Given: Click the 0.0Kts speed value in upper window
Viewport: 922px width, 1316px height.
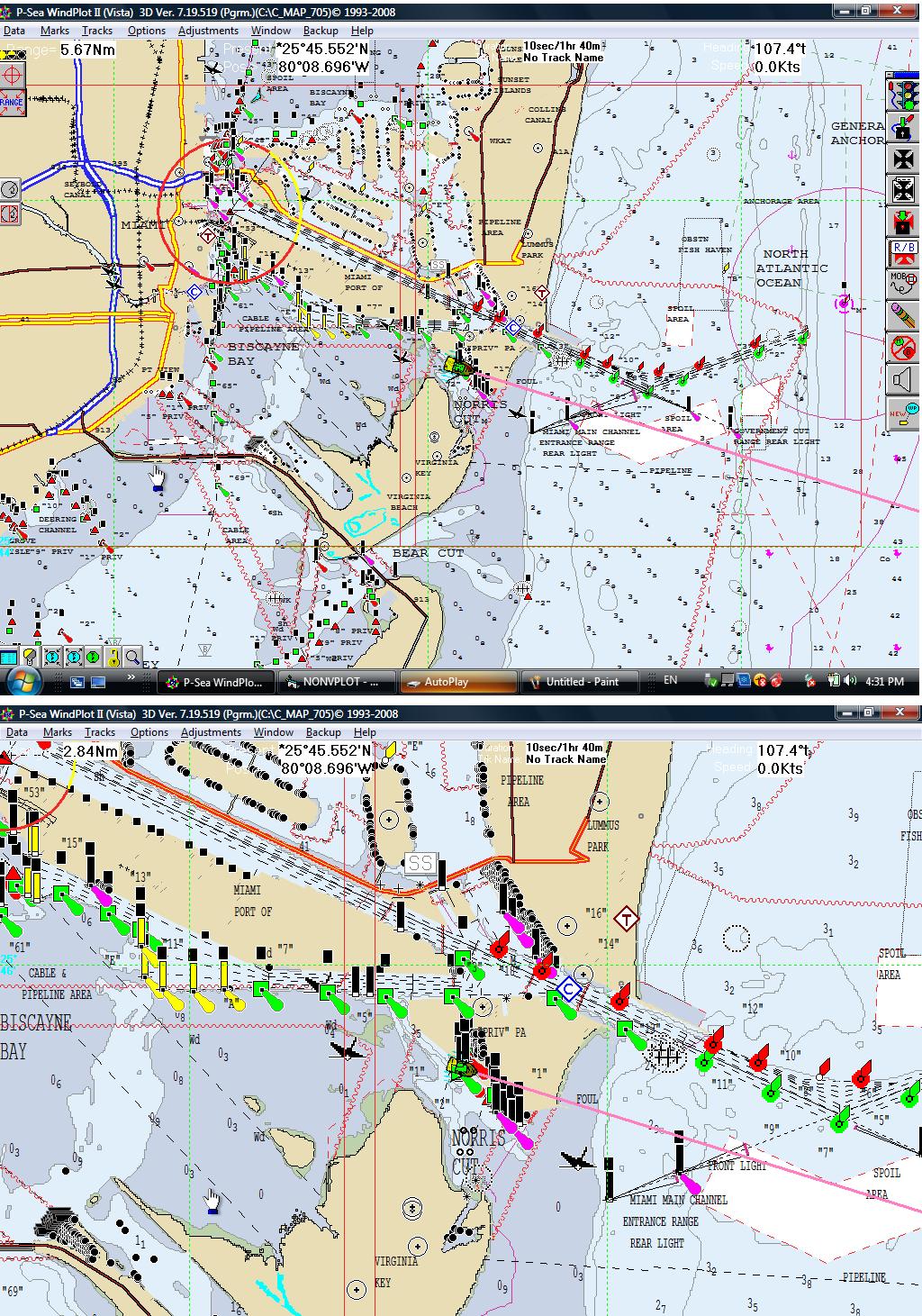Looking at the screenshot, I should (x=779, y=67).
